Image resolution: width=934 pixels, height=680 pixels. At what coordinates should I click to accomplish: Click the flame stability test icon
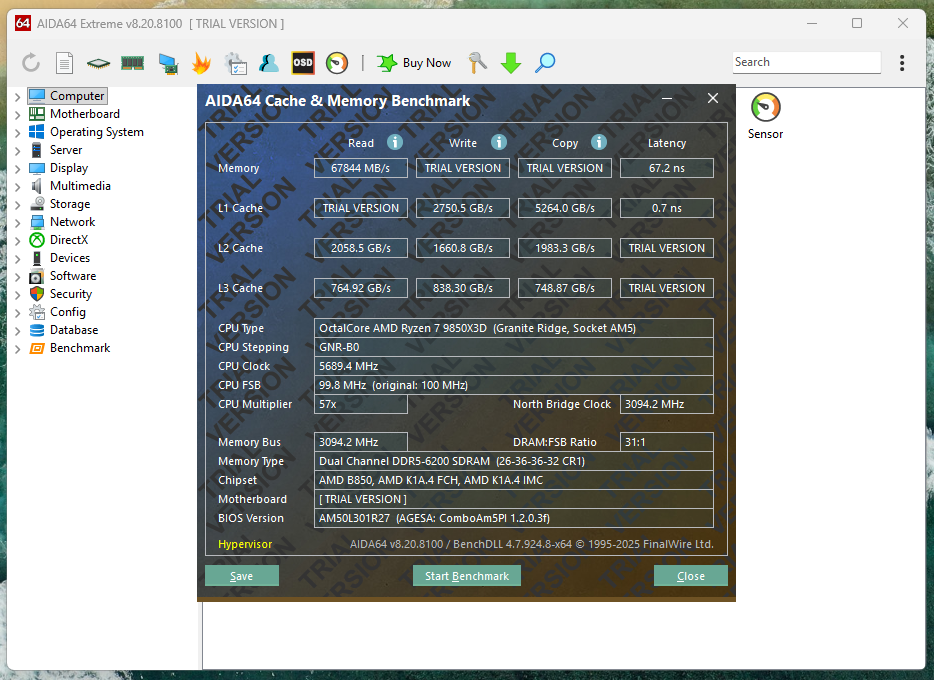point(201,63)
